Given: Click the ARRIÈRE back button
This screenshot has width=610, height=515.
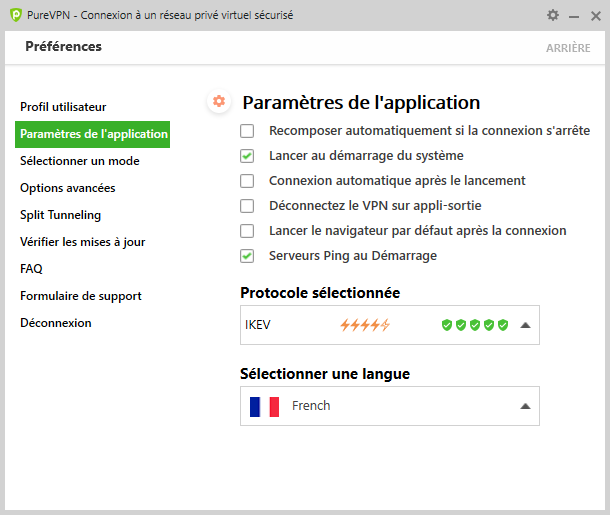Looking at the screenshot, I should tap(568, 48).
